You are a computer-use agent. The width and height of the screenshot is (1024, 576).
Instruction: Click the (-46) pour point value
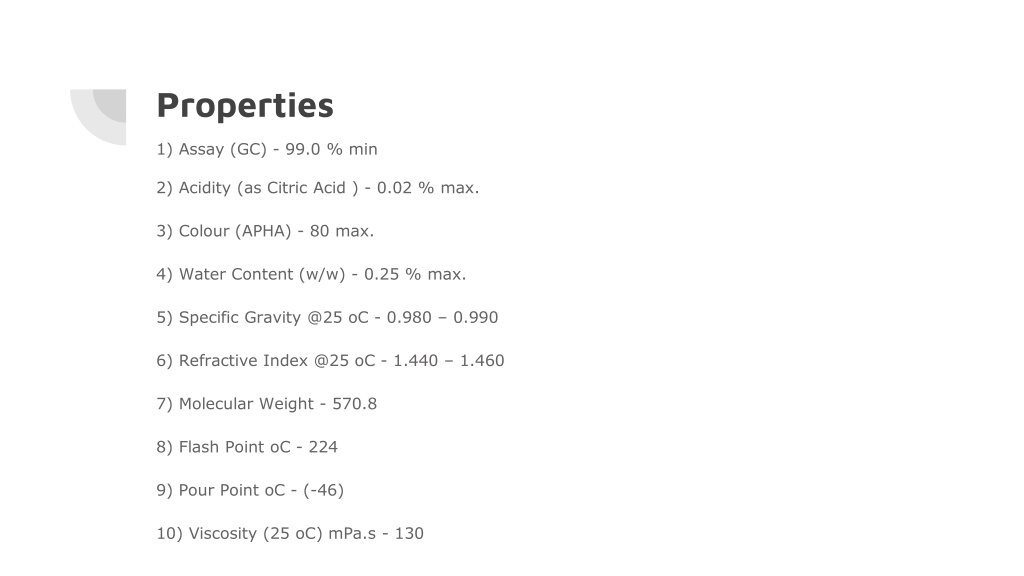(x=323, y=490)
